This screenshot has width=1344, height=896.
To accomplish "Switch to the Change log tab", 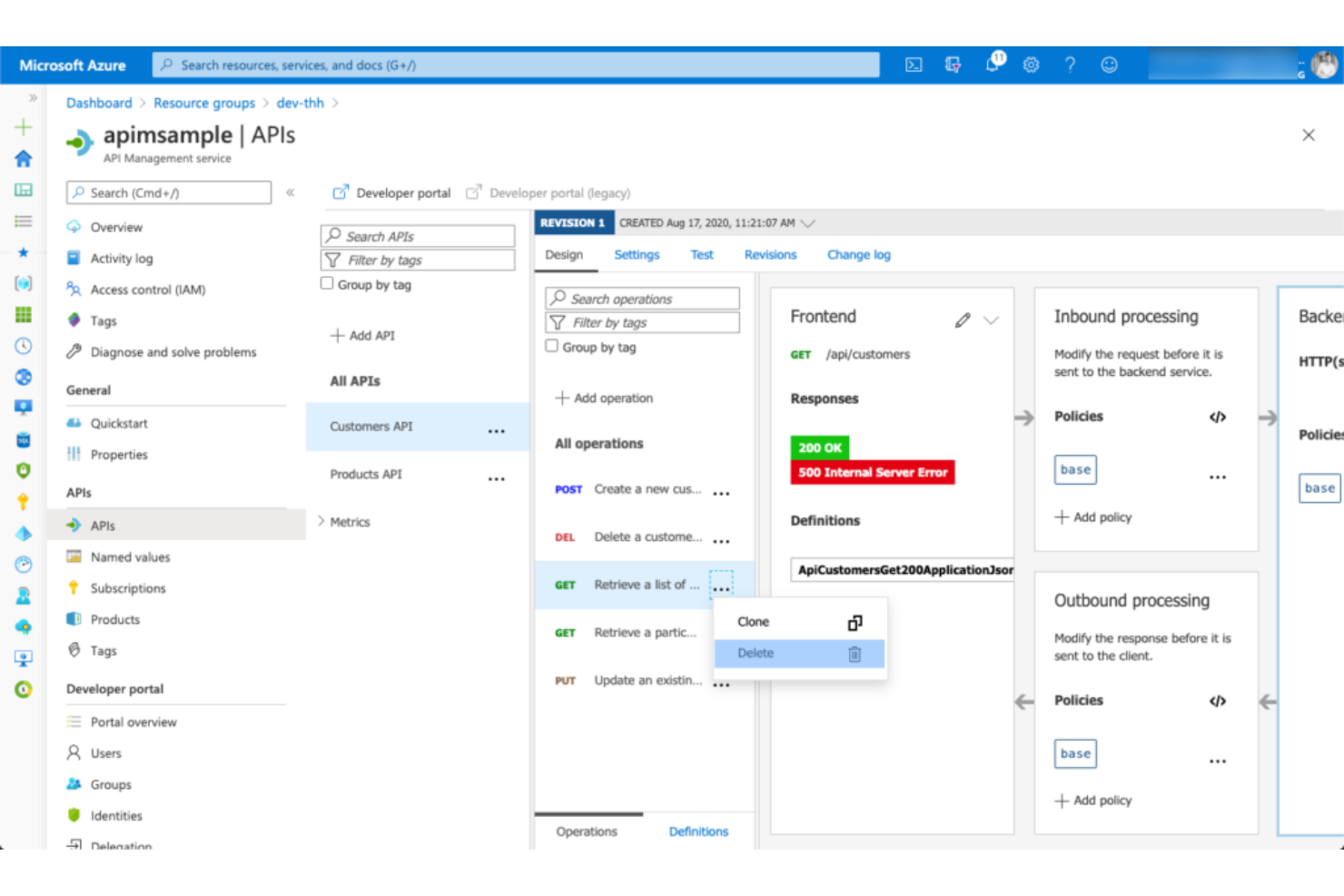I will click(x=859, y=255).
